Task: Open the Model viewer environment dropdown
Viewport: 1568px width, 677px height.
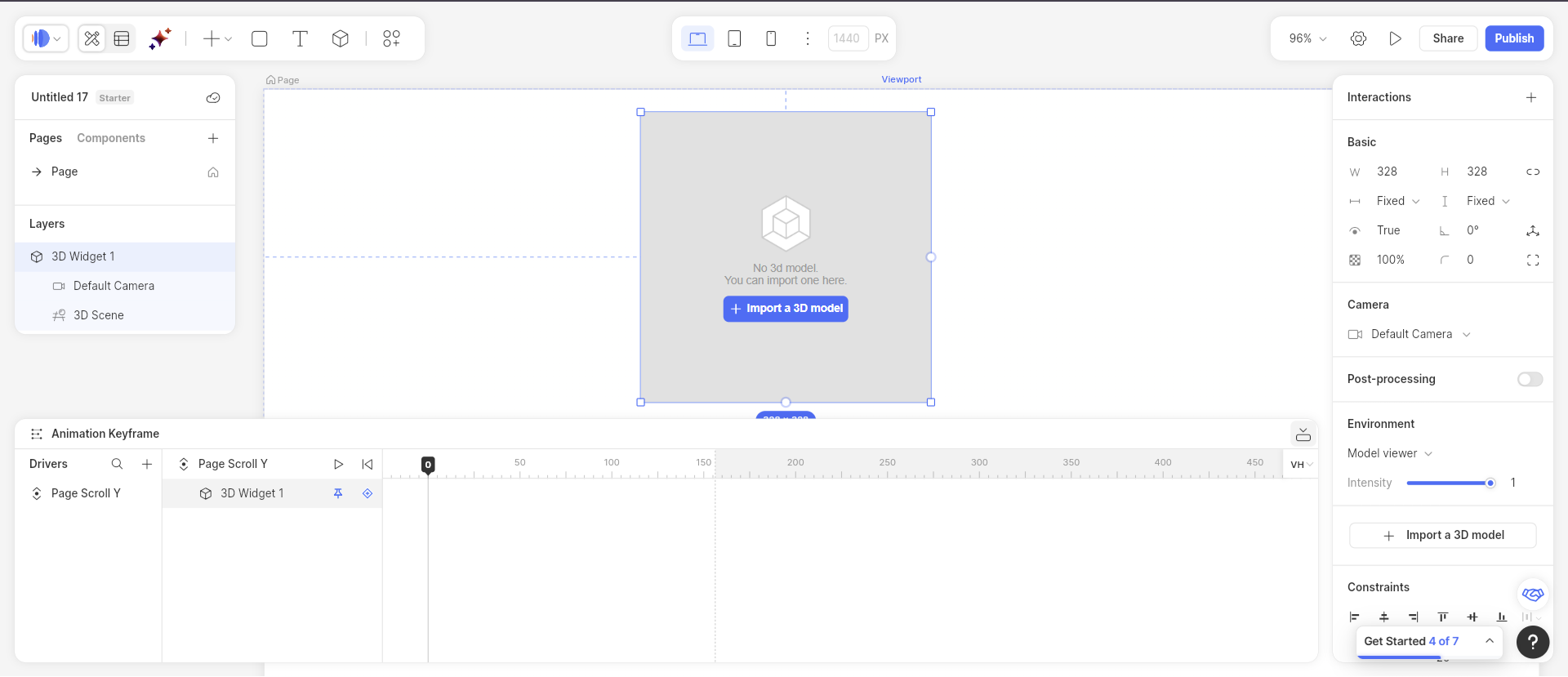Action: point(1390,453)
